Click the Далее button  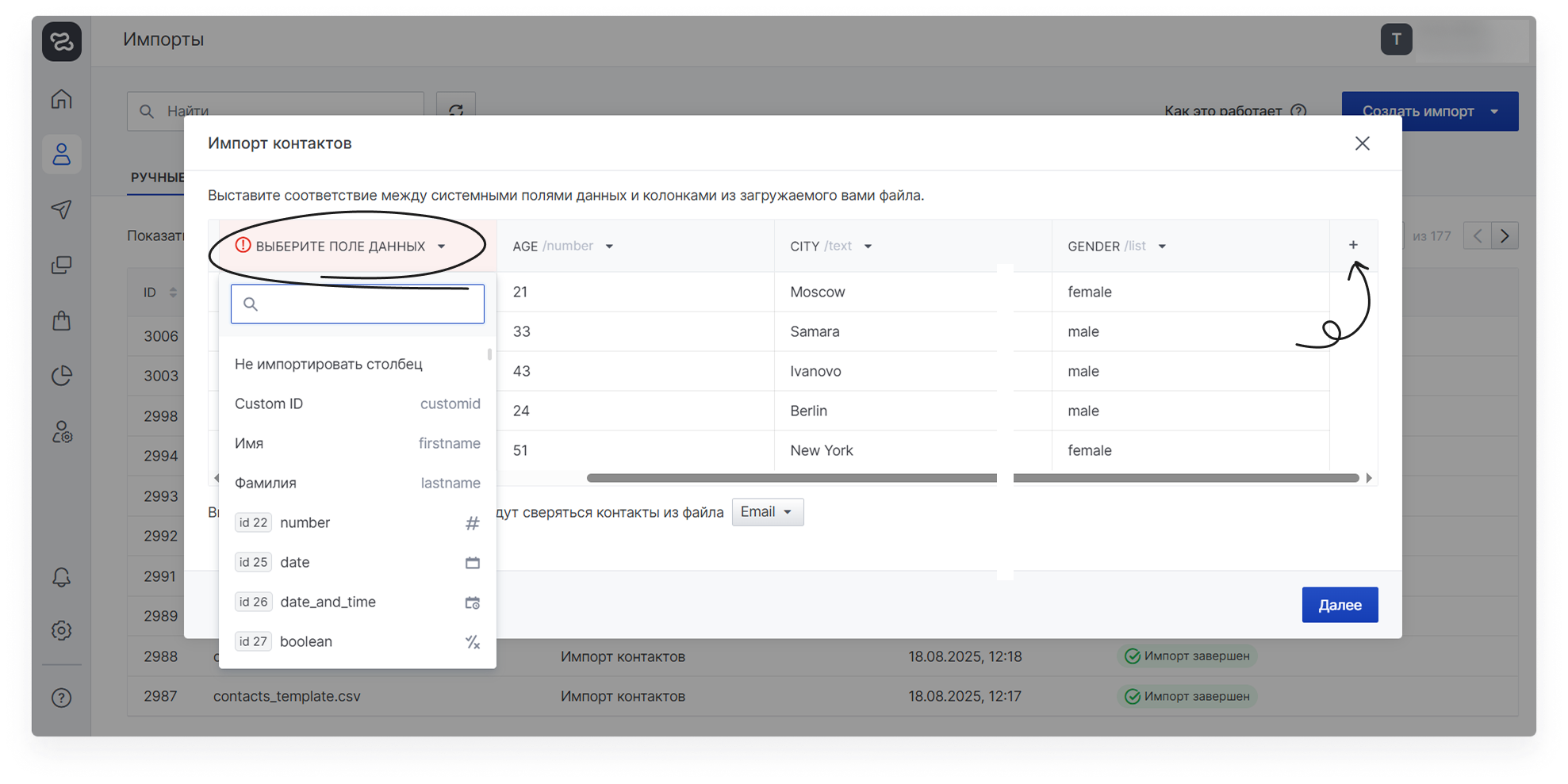(1340, 605)
